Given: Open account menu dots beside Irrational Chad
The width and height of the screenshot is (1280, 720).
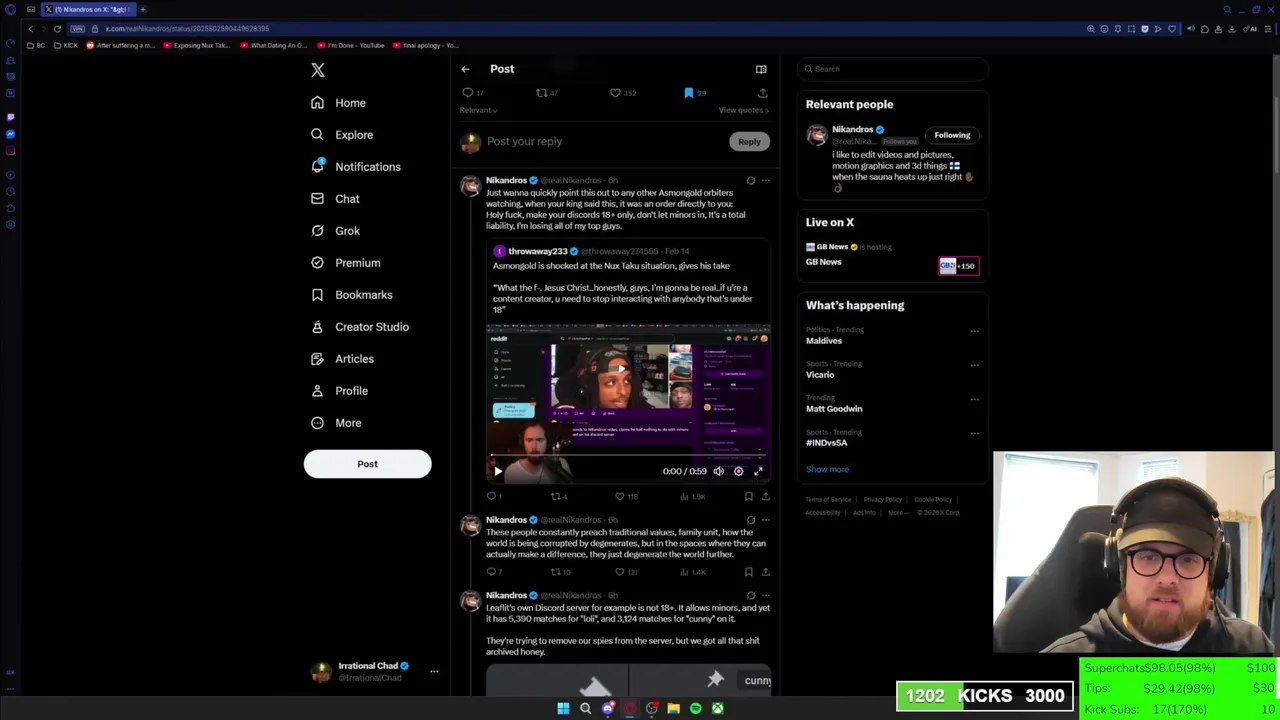Looking at the screenshot, I should (434, 671).
